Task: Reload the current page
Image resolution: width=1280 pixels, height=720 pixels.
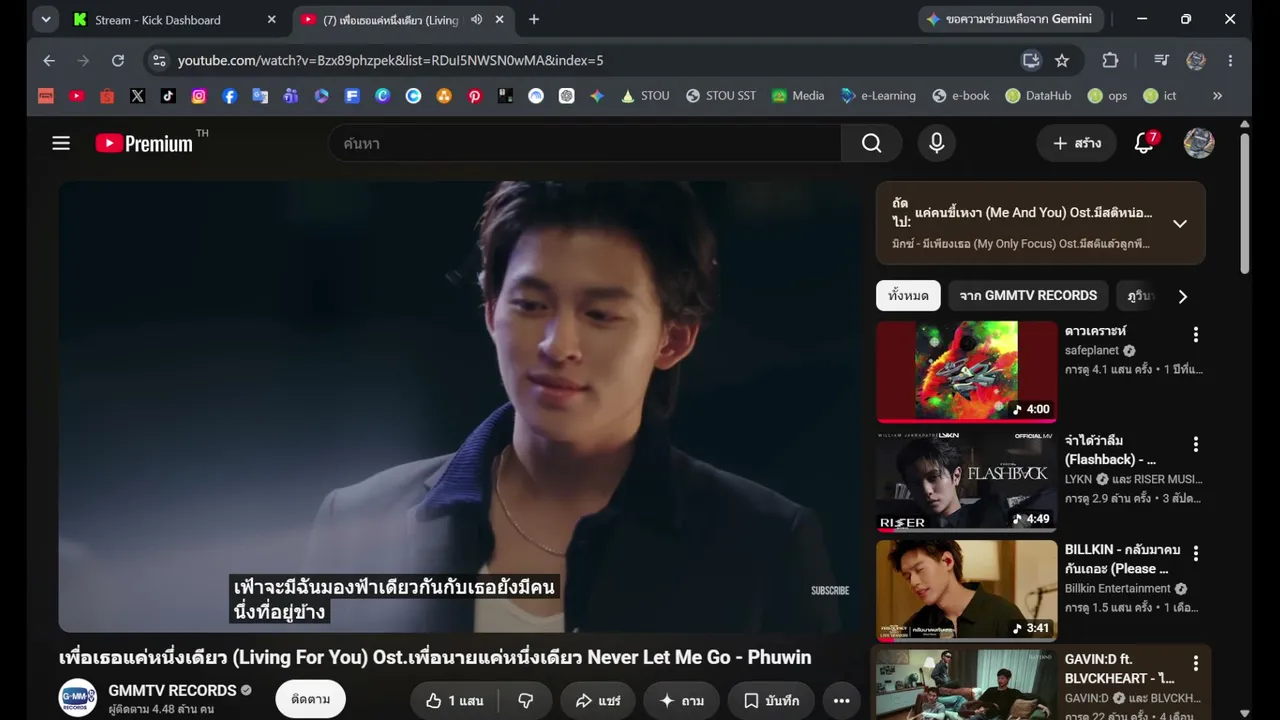Action: (118, 60)
